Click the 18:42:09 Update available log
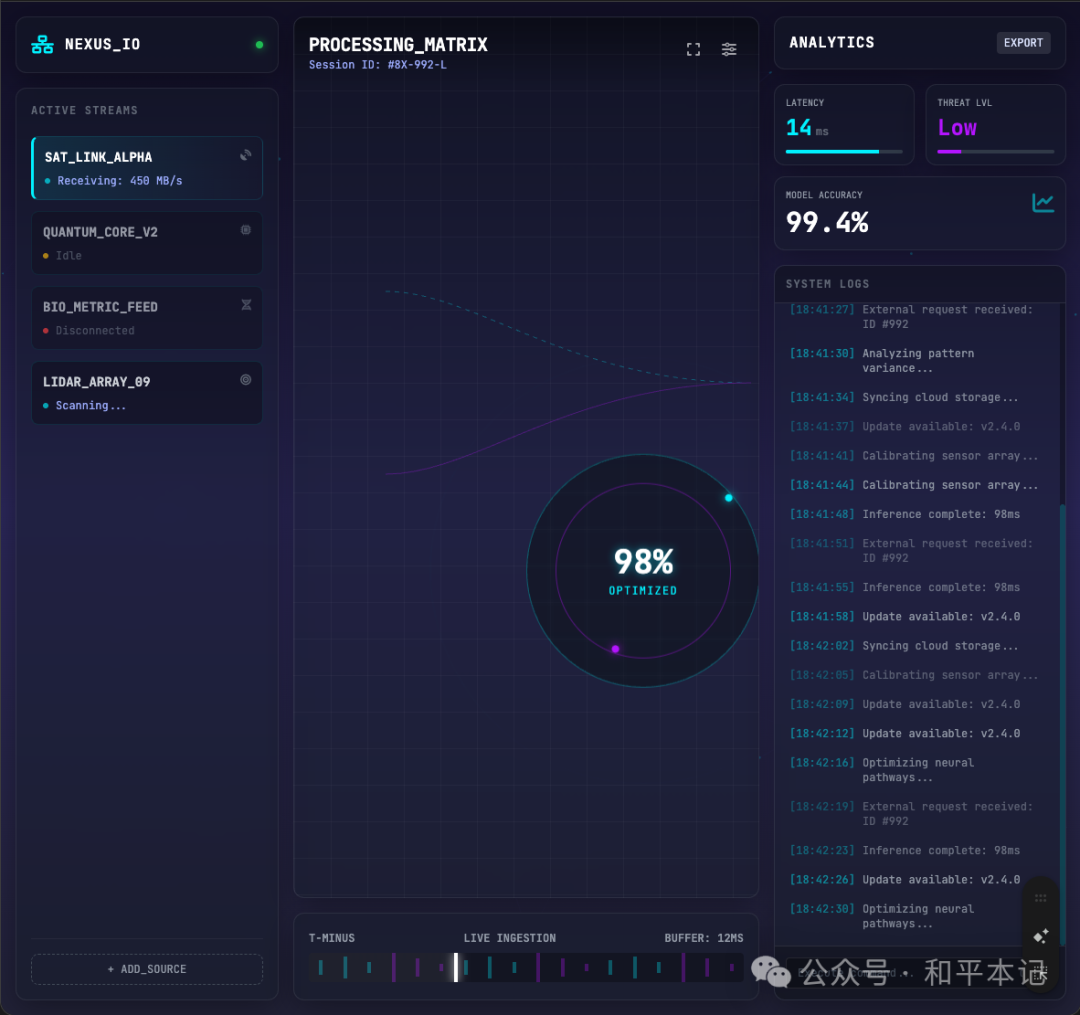Viewport: 1080px width, 1015px height. (x=905, y=704)
